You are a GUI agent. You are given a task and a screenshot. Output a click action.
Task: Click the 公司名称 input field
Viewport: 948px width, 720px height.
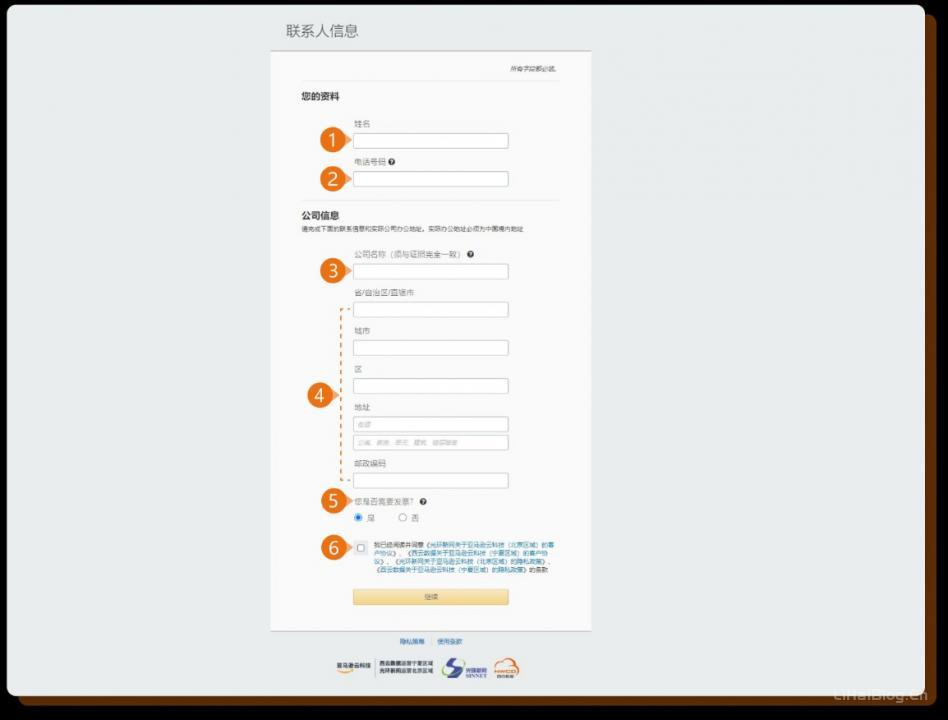430,271
